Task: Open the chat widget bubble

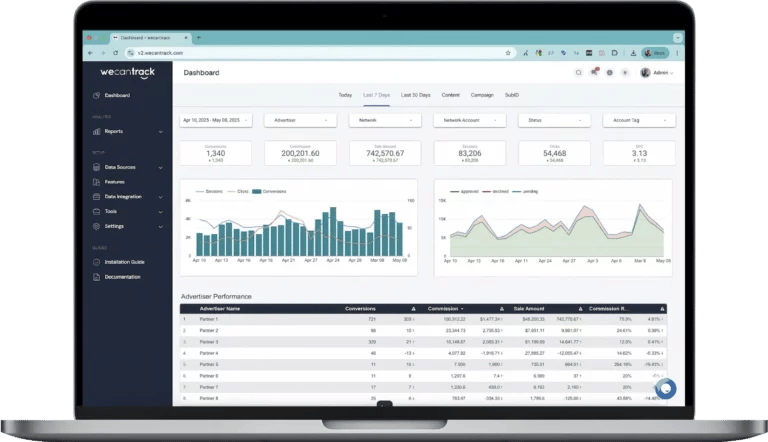Action: point(666,389)
